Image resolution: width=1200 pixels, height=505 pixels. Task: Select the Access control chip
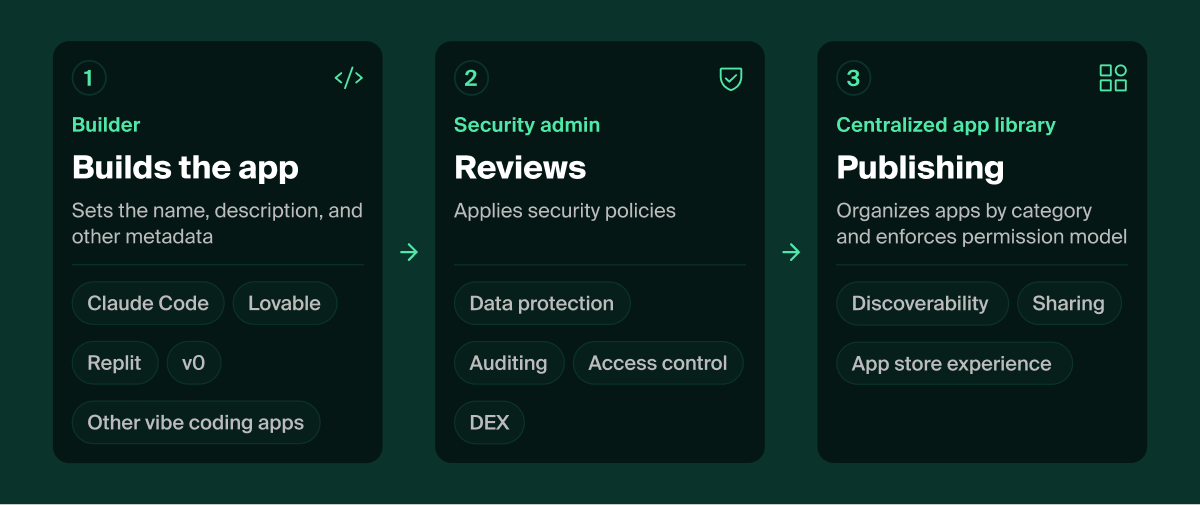click(x=658, y=363)
